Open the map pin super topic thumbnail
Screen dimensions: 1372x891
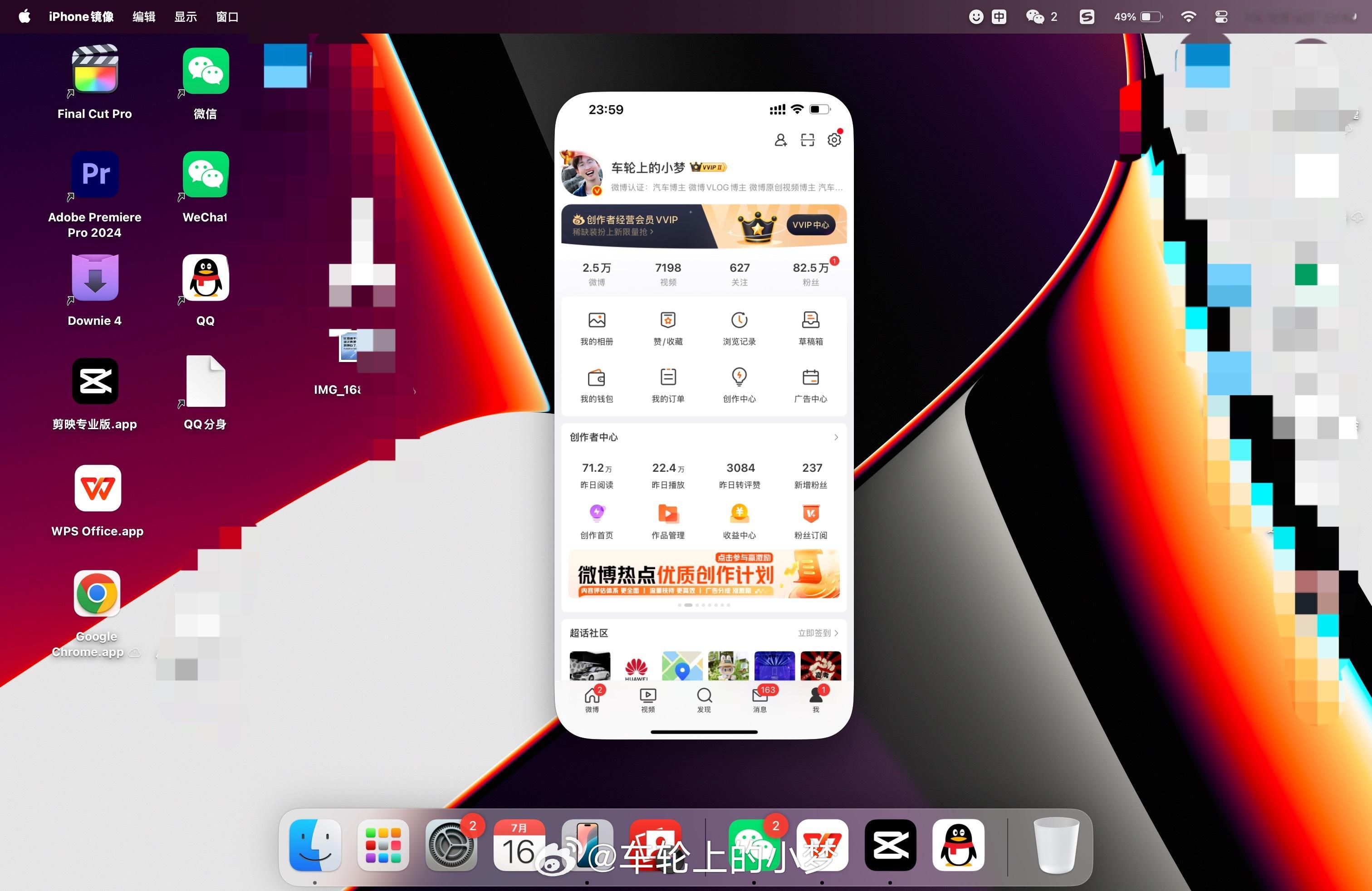(682, 666)
